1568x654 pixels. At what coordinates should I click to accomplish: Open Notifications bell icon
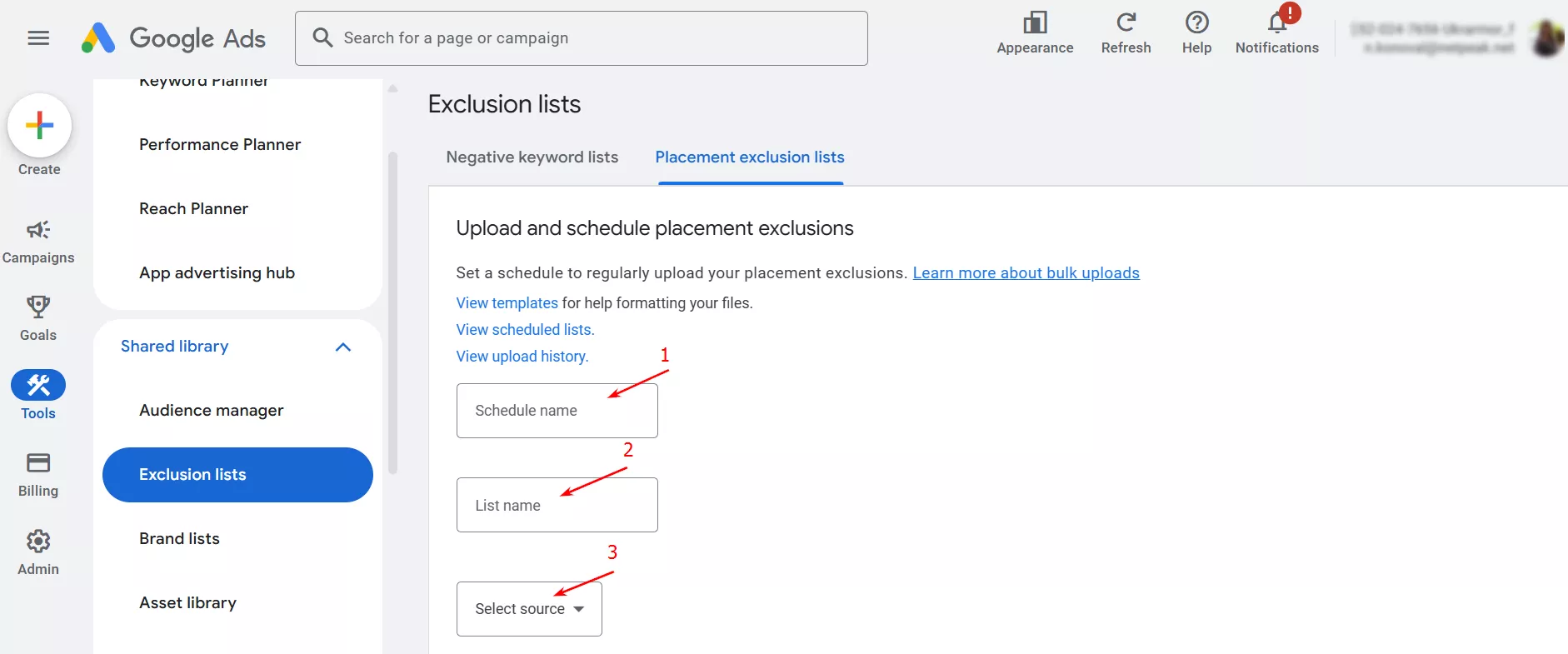pos(1277,22)
